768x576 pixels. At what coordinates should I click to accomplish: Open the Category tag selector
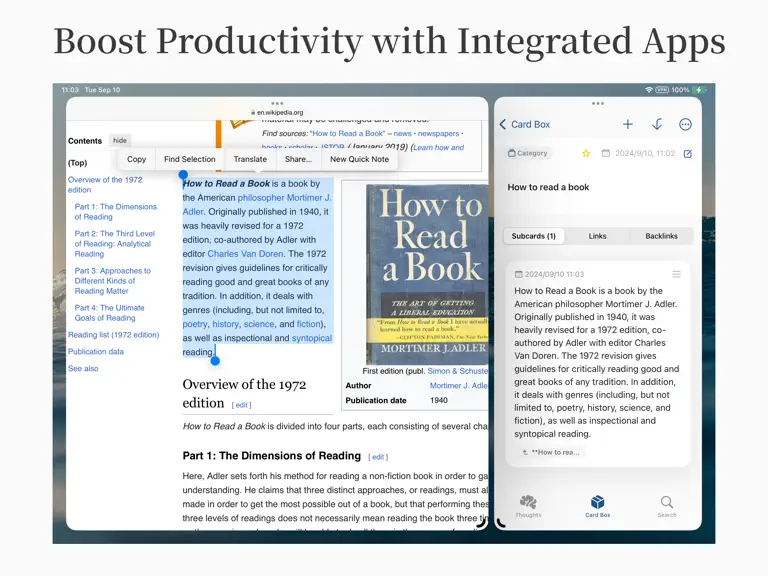pyautogui.click(x=528, y=153)
